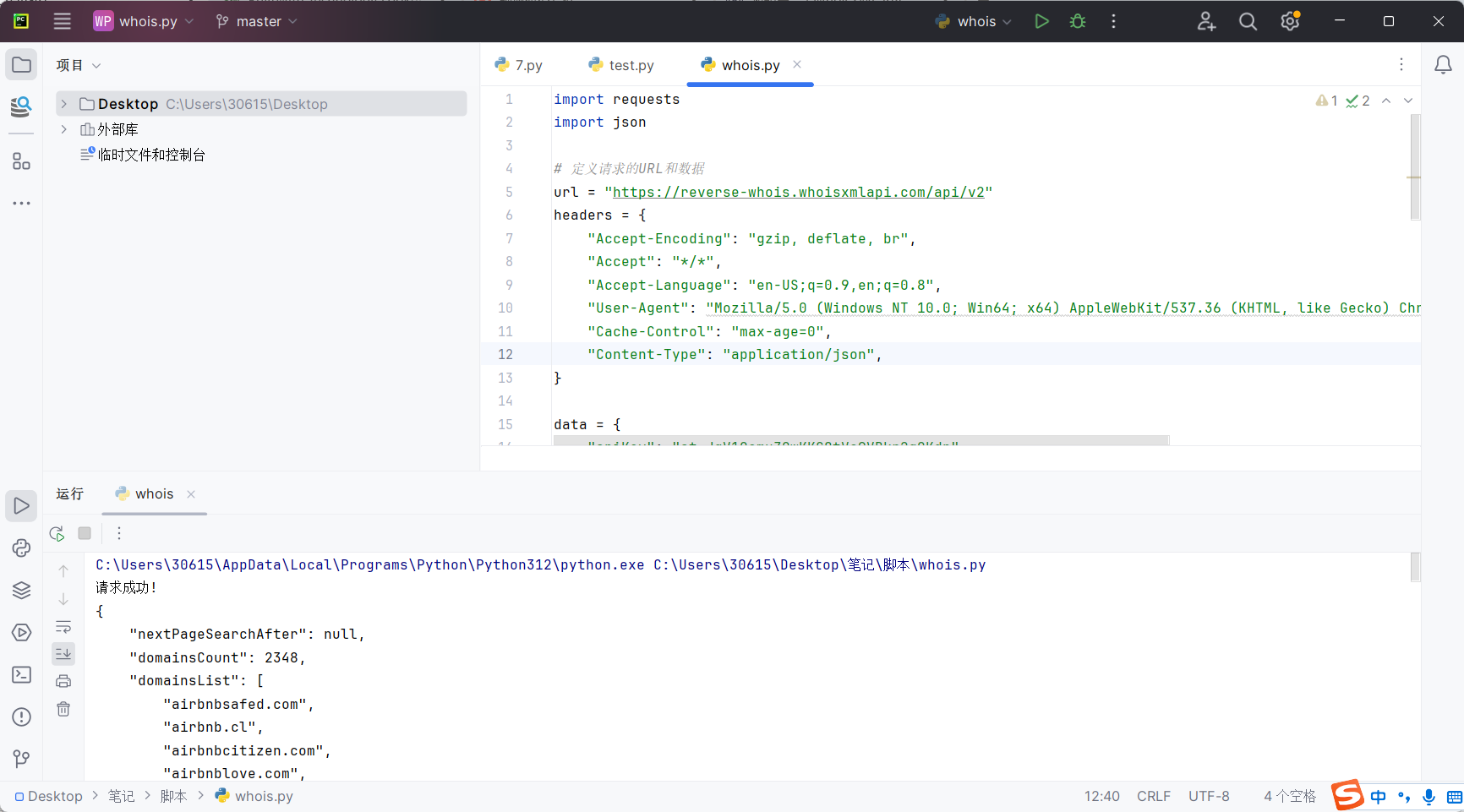This screenshot has width=1464, height=812.
Task: Open Run tool window icon
Action: [21, 506]
